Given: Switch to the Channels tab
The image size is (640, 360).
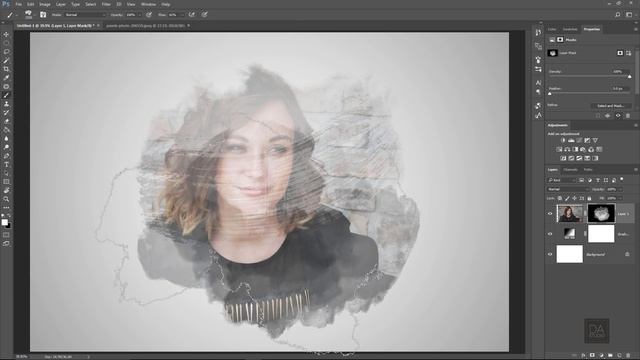Looking at the screenshot, I should [570, 170].
